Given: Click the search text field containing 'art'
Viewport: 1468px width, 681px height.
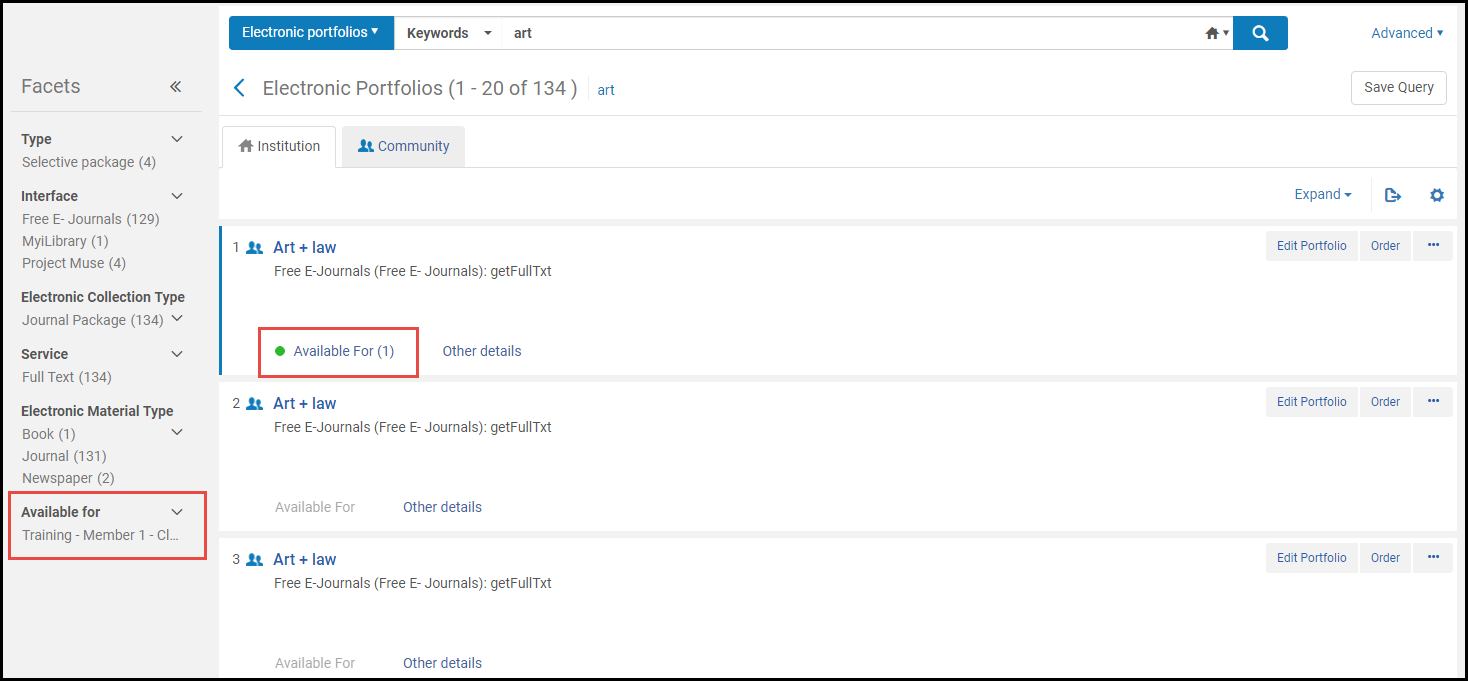Looking at the screenshot, I should point(852,33).
